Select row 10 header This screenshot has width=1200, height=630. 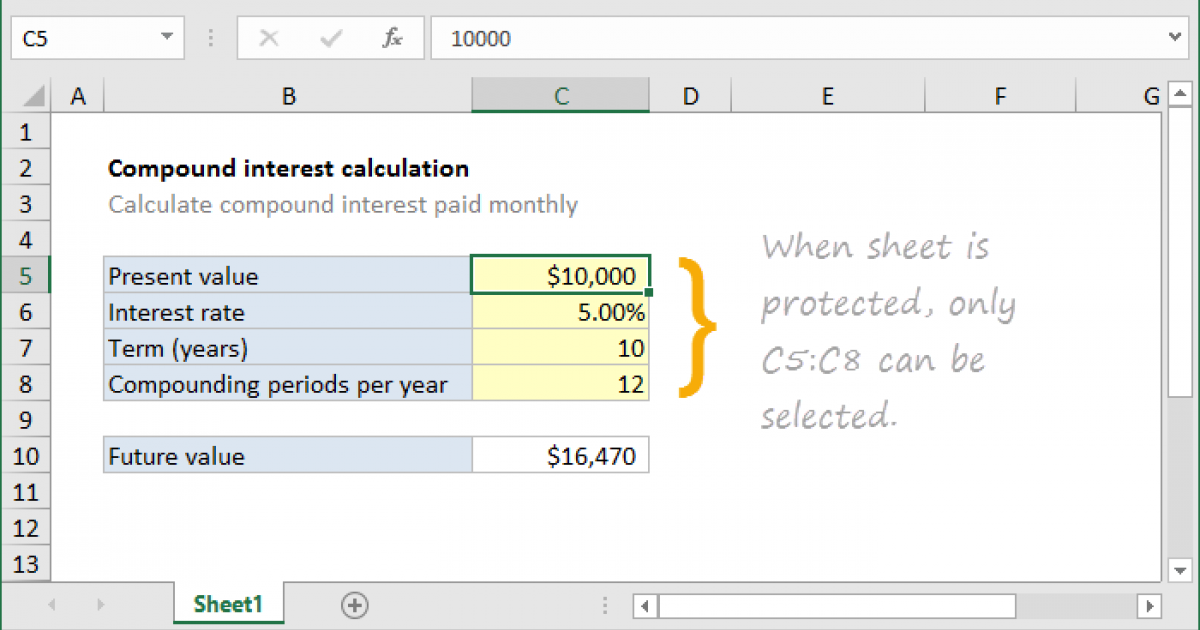pos(26,455)
